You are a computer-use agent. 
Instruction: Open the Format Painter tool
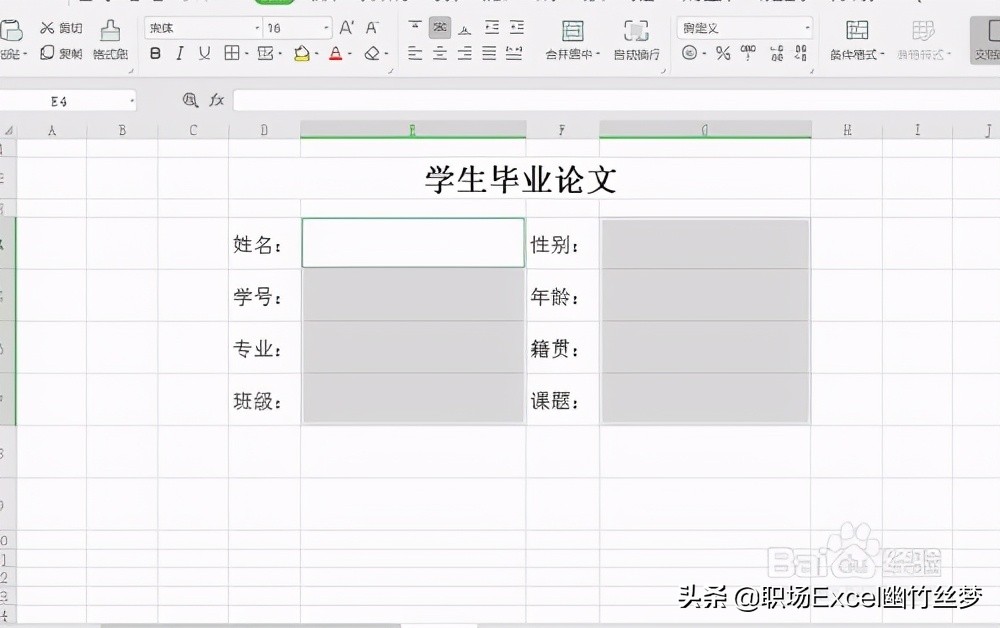110,42
